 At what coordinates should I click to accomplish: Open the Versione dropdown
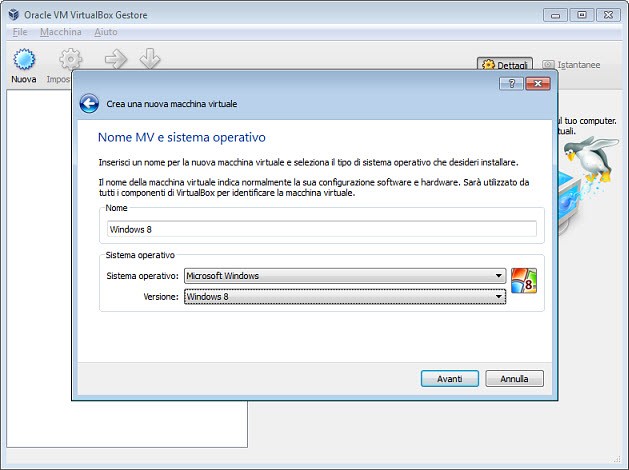click(345, 297)
